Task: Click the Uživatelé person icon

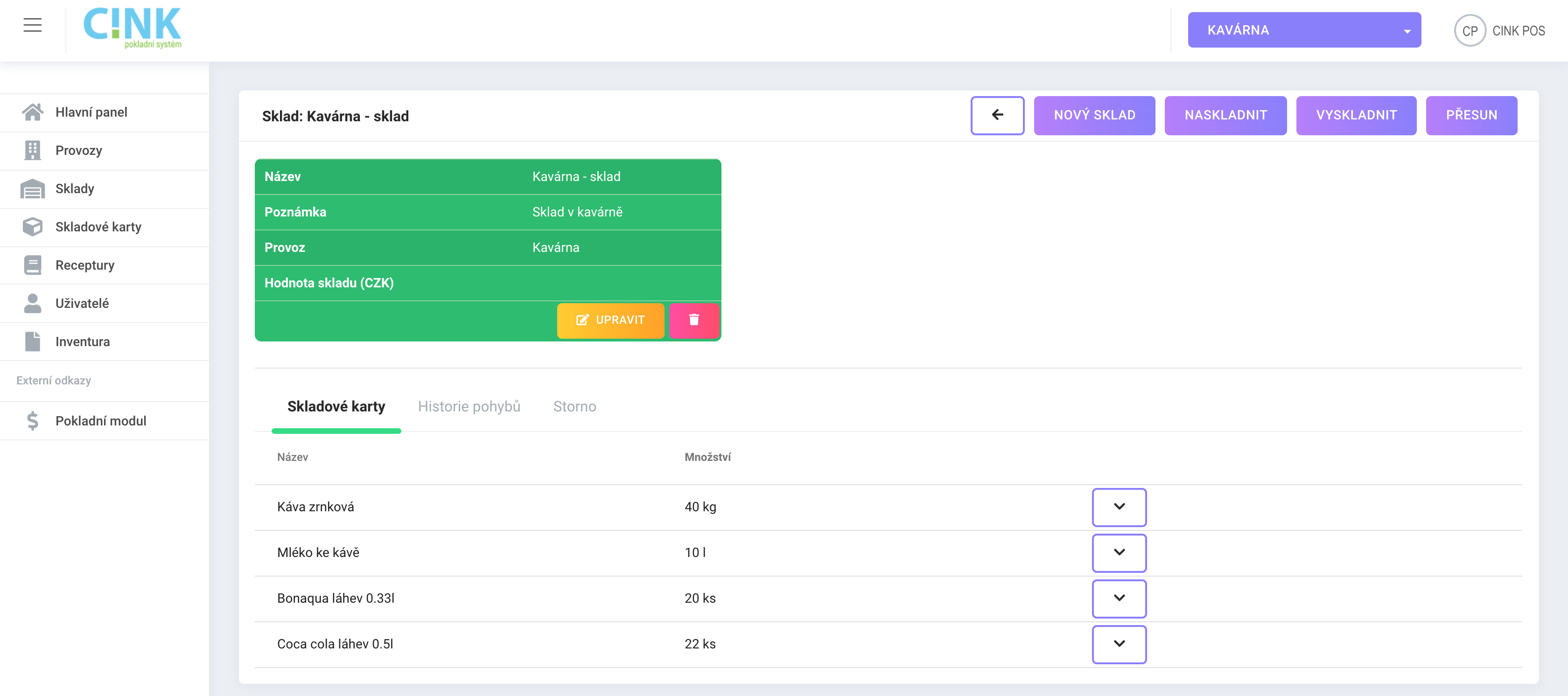Action: click(x=32, y=303)
